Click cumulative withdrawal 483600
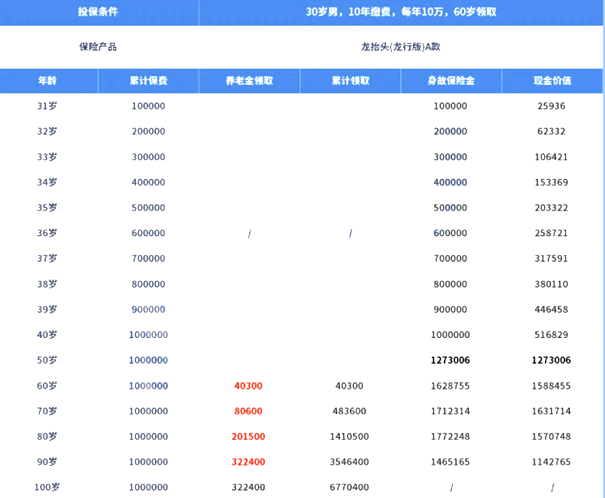 pyautogui.click(x=350, y=411)
